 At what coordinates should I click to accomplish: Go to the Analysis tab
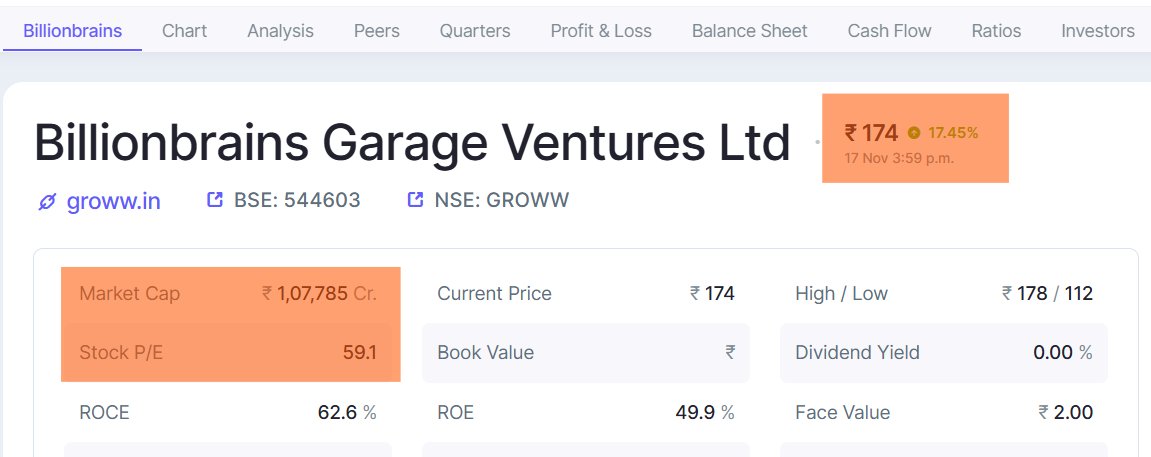coord(280,31)
